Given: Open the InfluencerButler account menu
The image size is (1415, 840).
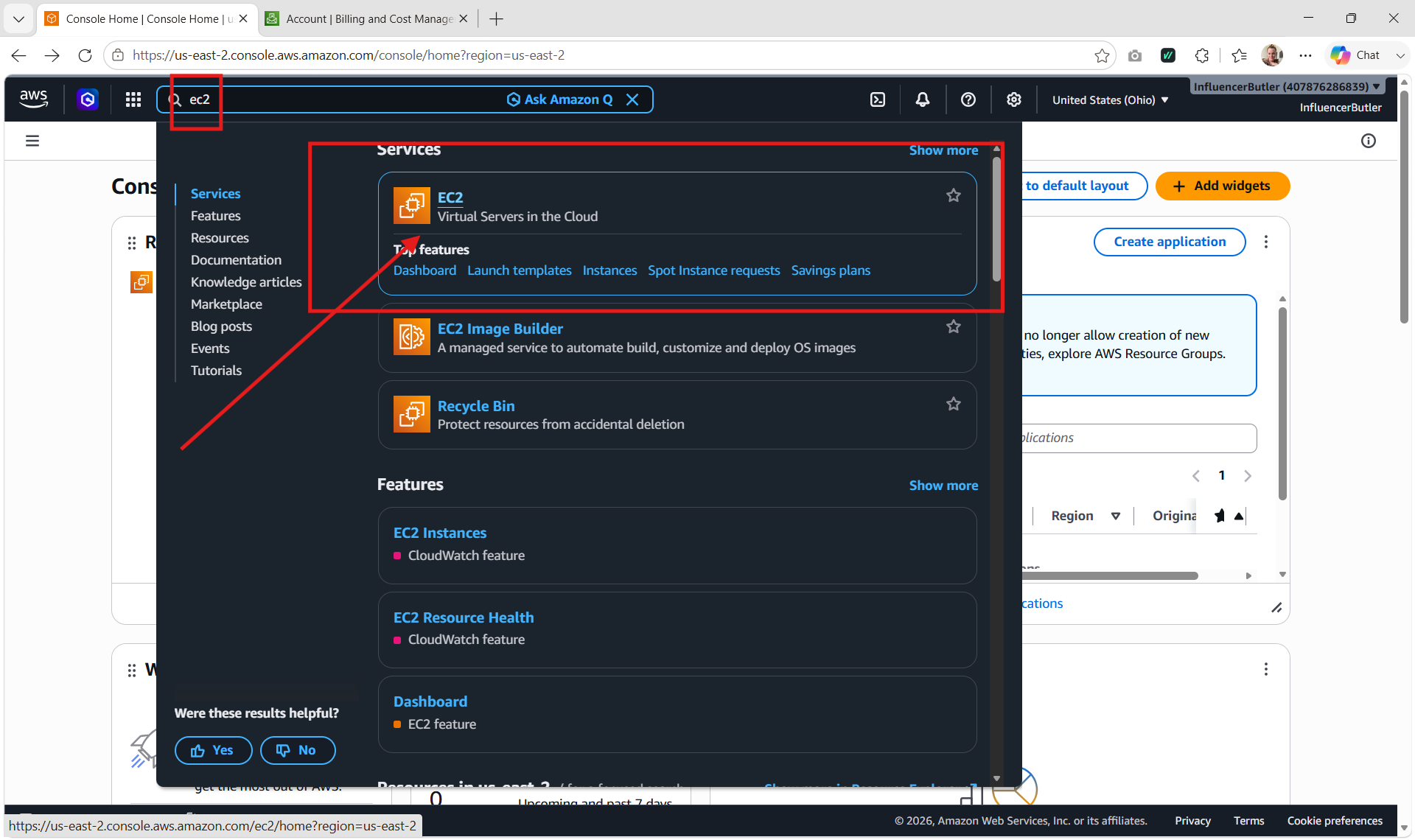Looking at the screenshot, I should click(1287, 87).
